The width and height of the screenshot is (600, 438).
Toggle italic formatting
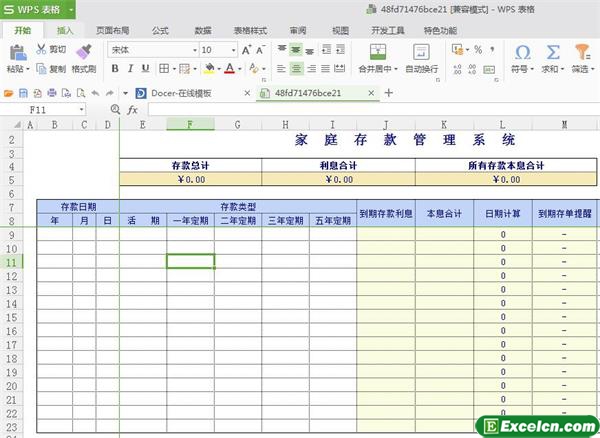[x=131, y=69]
